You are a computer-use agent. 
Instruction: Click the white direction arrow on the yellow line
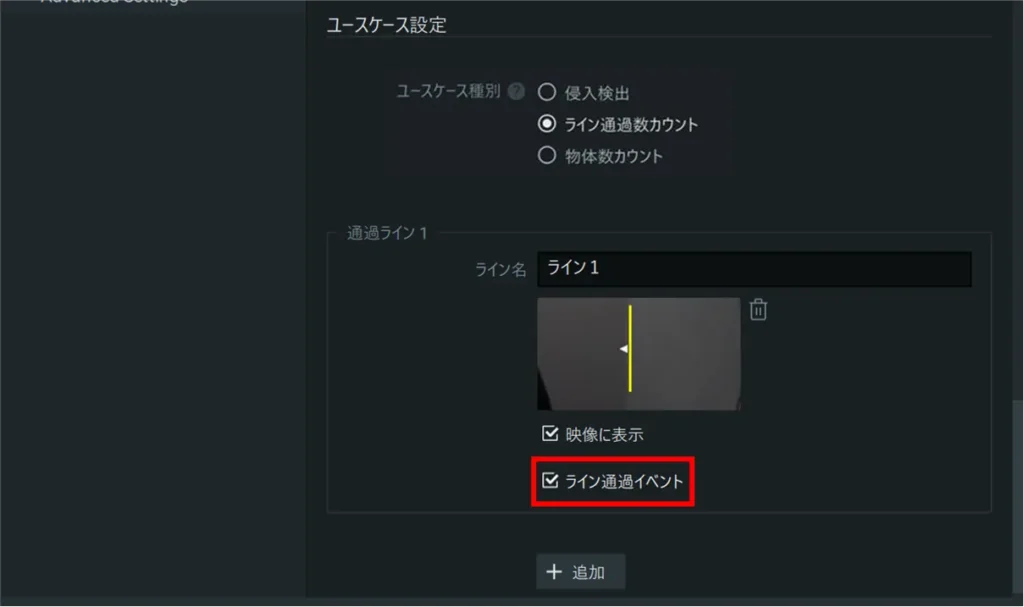tap(624, 349)
